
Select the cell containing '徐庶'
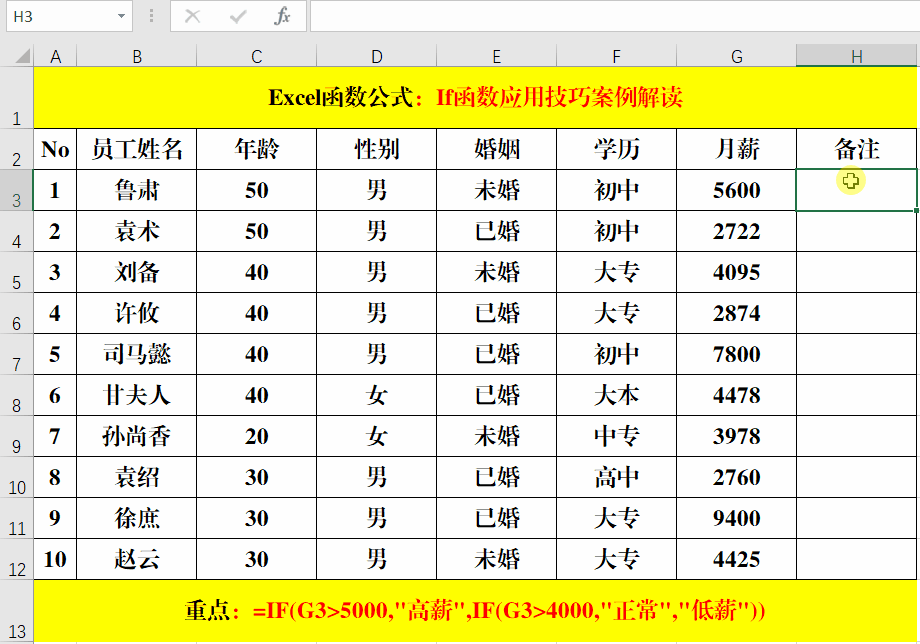click(137, 518)
